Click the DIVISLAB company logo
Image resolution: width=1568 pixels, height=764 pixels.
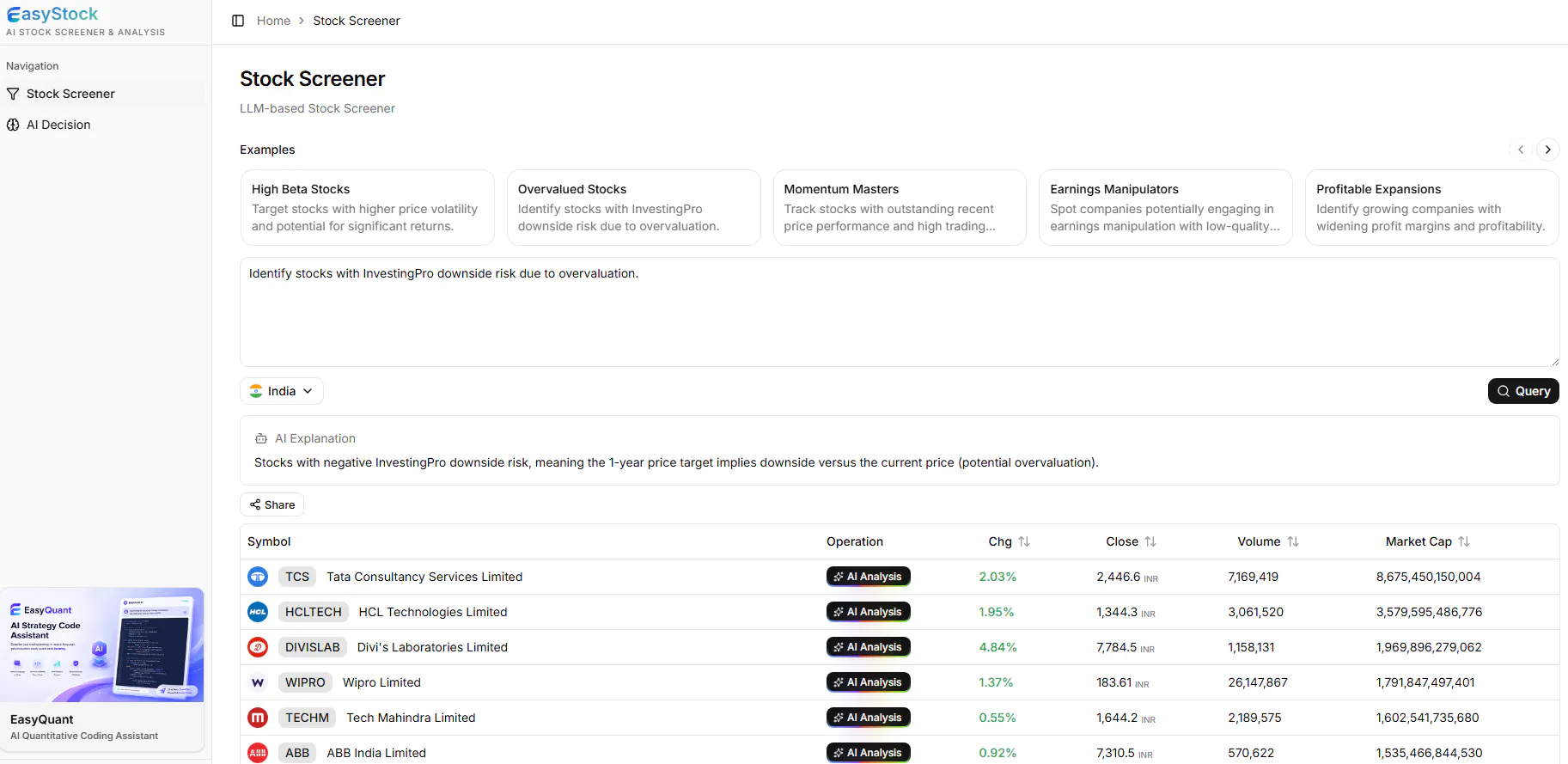coord(258,647)
